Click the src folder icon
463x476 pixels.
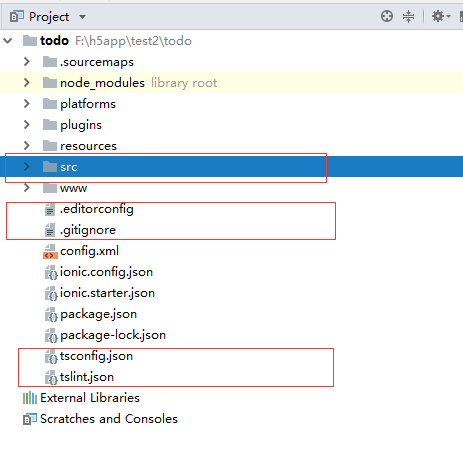click(50, 166)
